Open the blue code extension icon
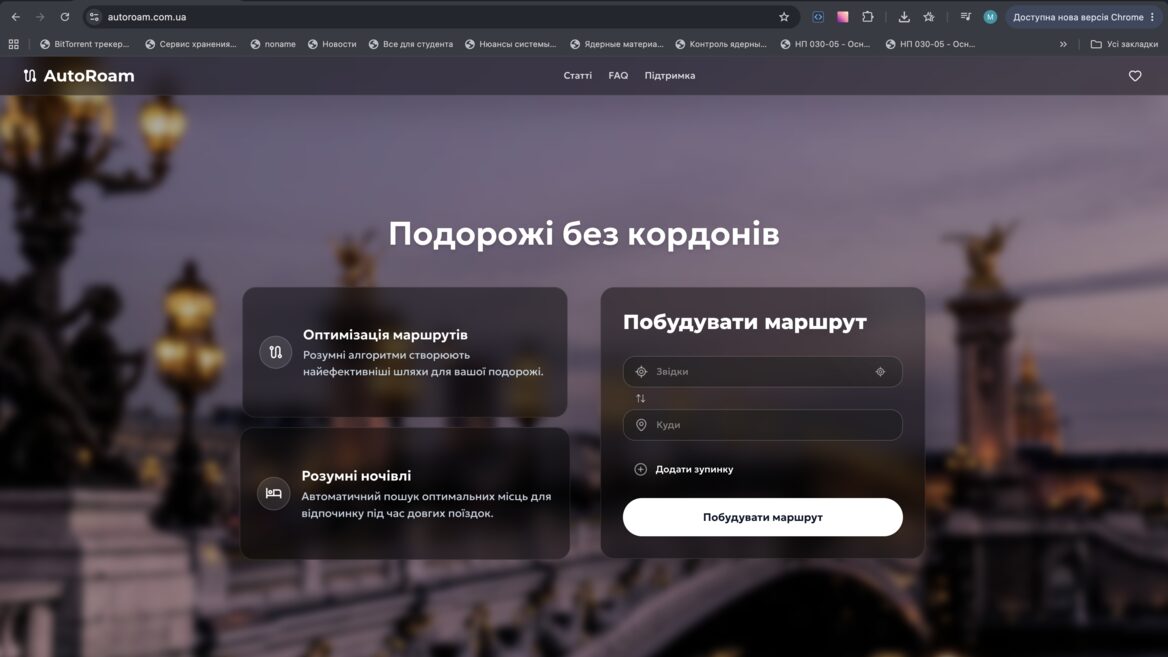The height and width of the screenshot is (657, 1168). pos(818,16)
